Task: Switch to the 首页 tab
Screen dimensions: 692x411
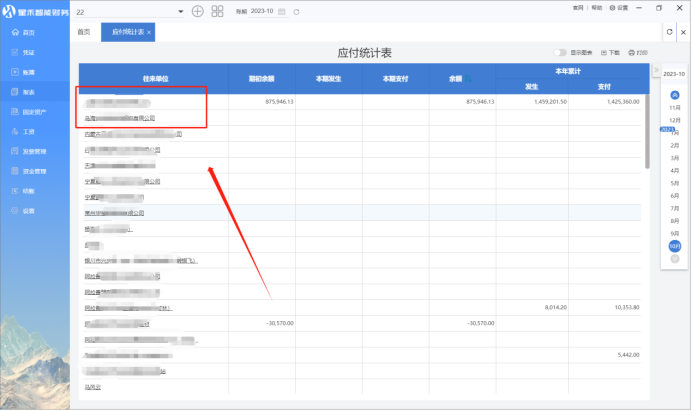Action: point(84,32)
